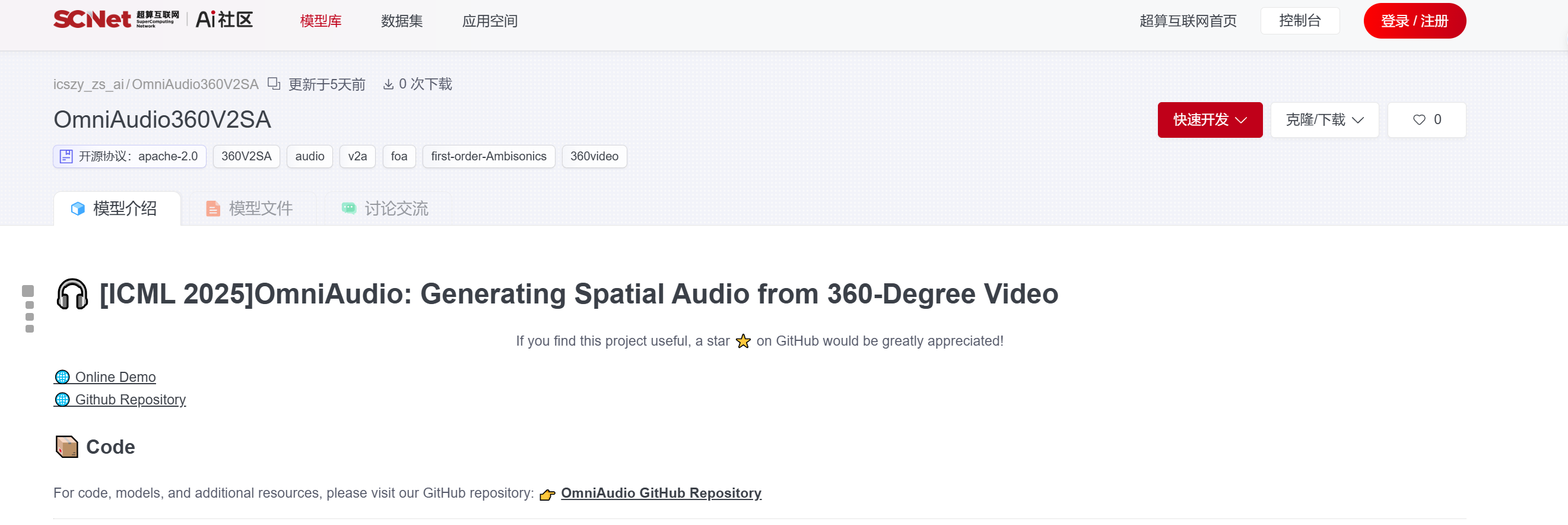Expand the 克隆/下载 dropdown
This screenshot has height=525, width=1568.
click(x=1324, y=120)
